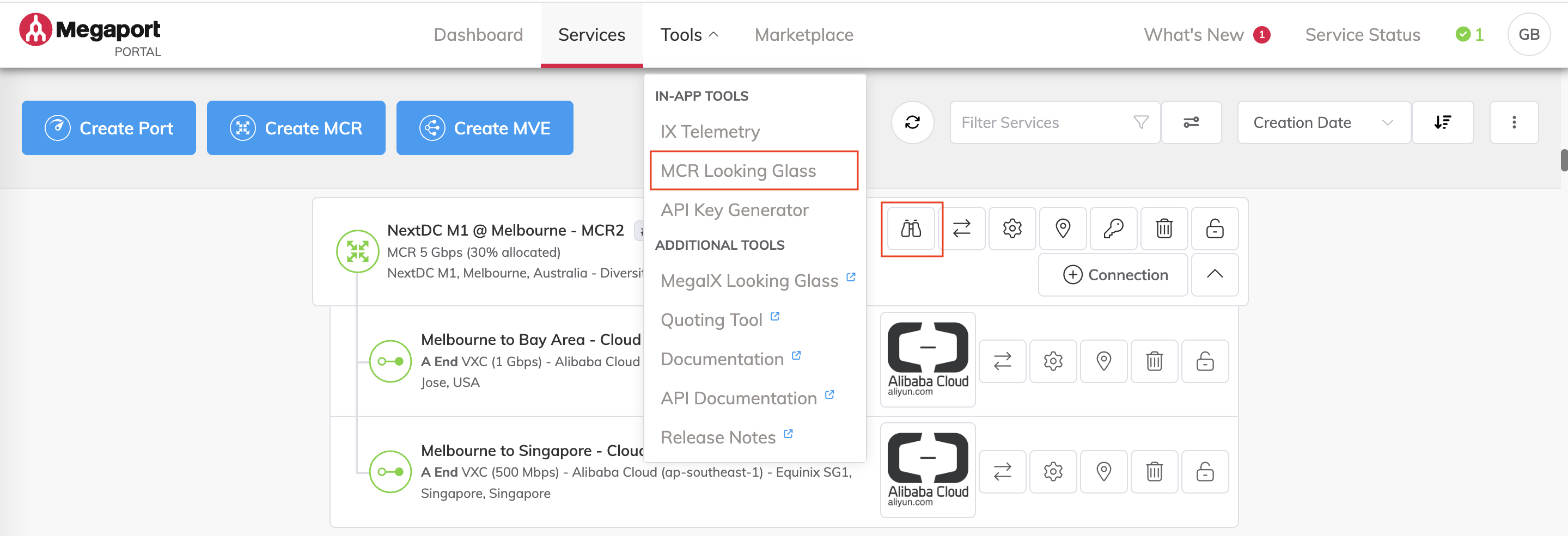This screenshot has width=1568, height=536.
Task: Toggle the lock icon on NextDC MCR
Action: pos(1215,229)
